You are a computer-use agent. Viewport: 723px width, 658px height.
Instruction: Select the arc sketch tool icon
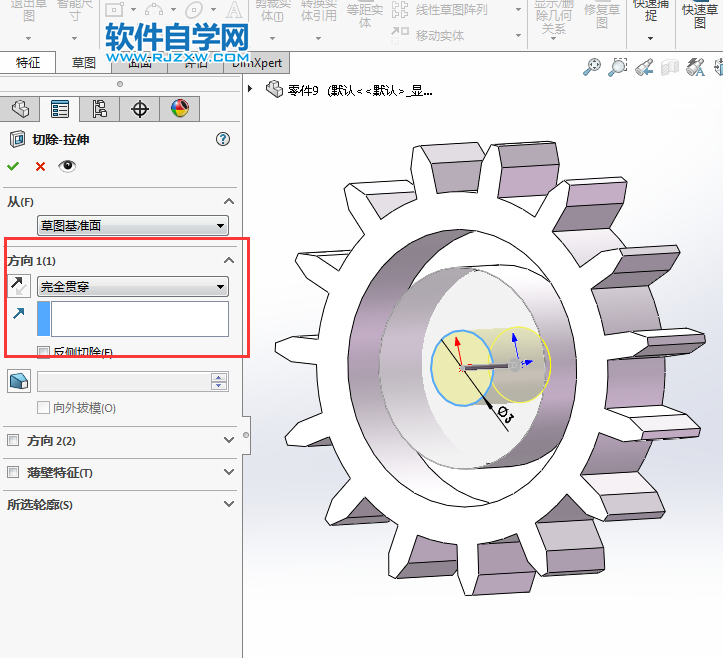coord(154,9)
